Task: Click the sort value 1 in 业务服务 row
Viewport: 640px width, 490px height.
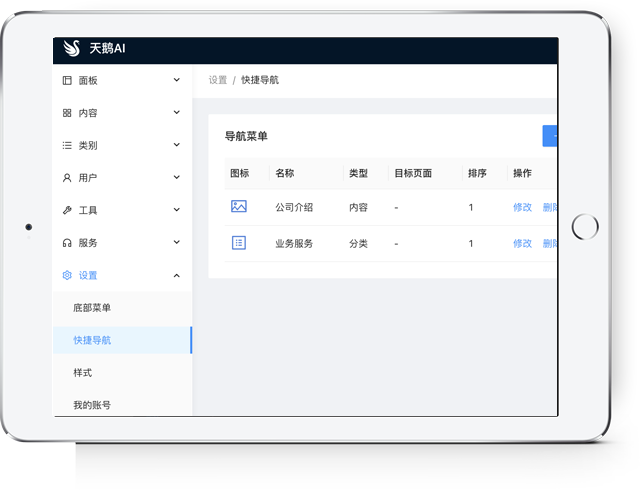Action: click(x=471, y=244)
